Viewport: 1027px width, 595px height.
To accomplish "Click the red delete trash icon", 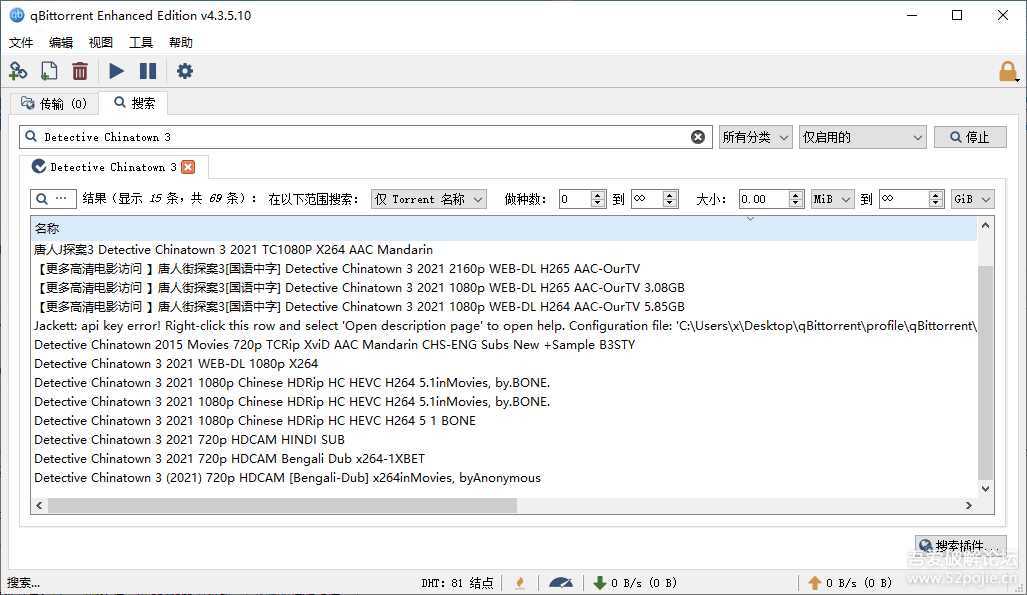I will click(x=80, y=71).
